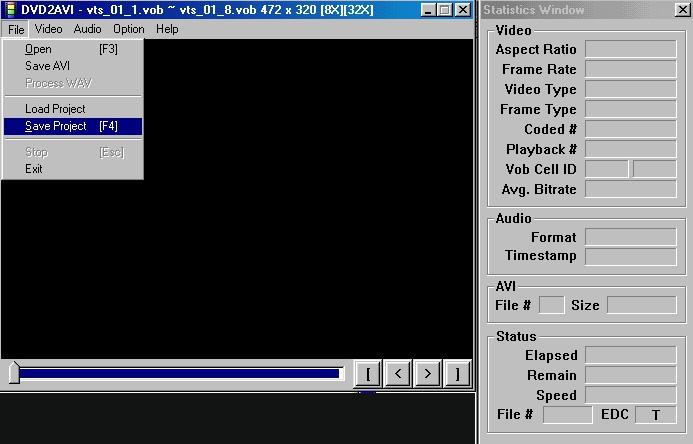Image resolution: width=693 pixels, height=444 pixels.
Task: Choose Save Project [F4] entry
Action: point(73,126)
